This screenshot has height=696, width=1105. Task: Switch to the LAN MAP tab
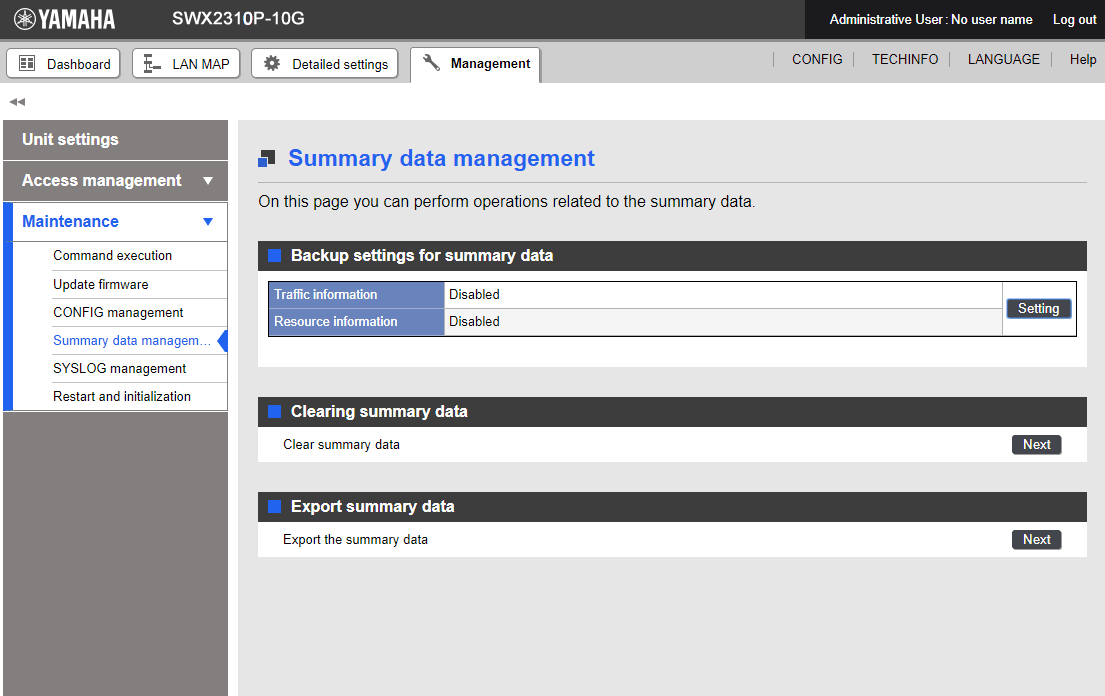point(186,64)
